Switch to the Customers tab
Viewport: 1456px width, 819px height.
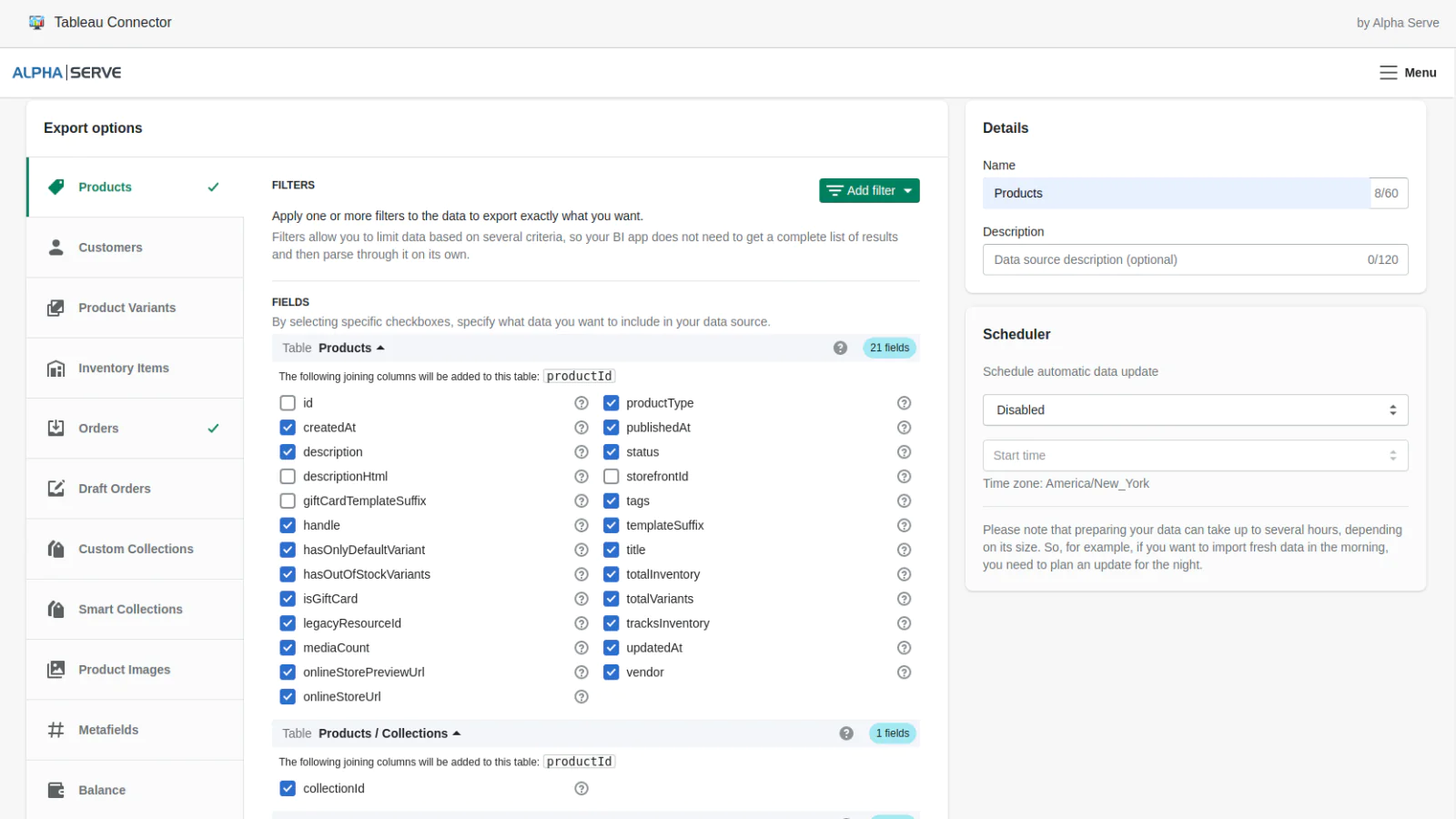click(x=135, y=248)
